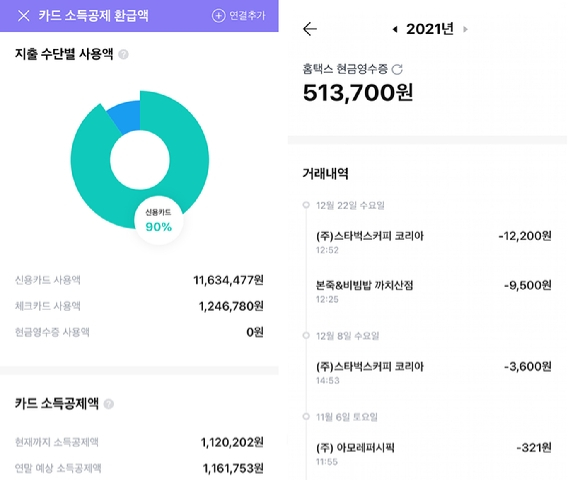Open 체크카드 사용액 1,246,780원 row
This screenshot has height=480, width=580.
point(139,306)
